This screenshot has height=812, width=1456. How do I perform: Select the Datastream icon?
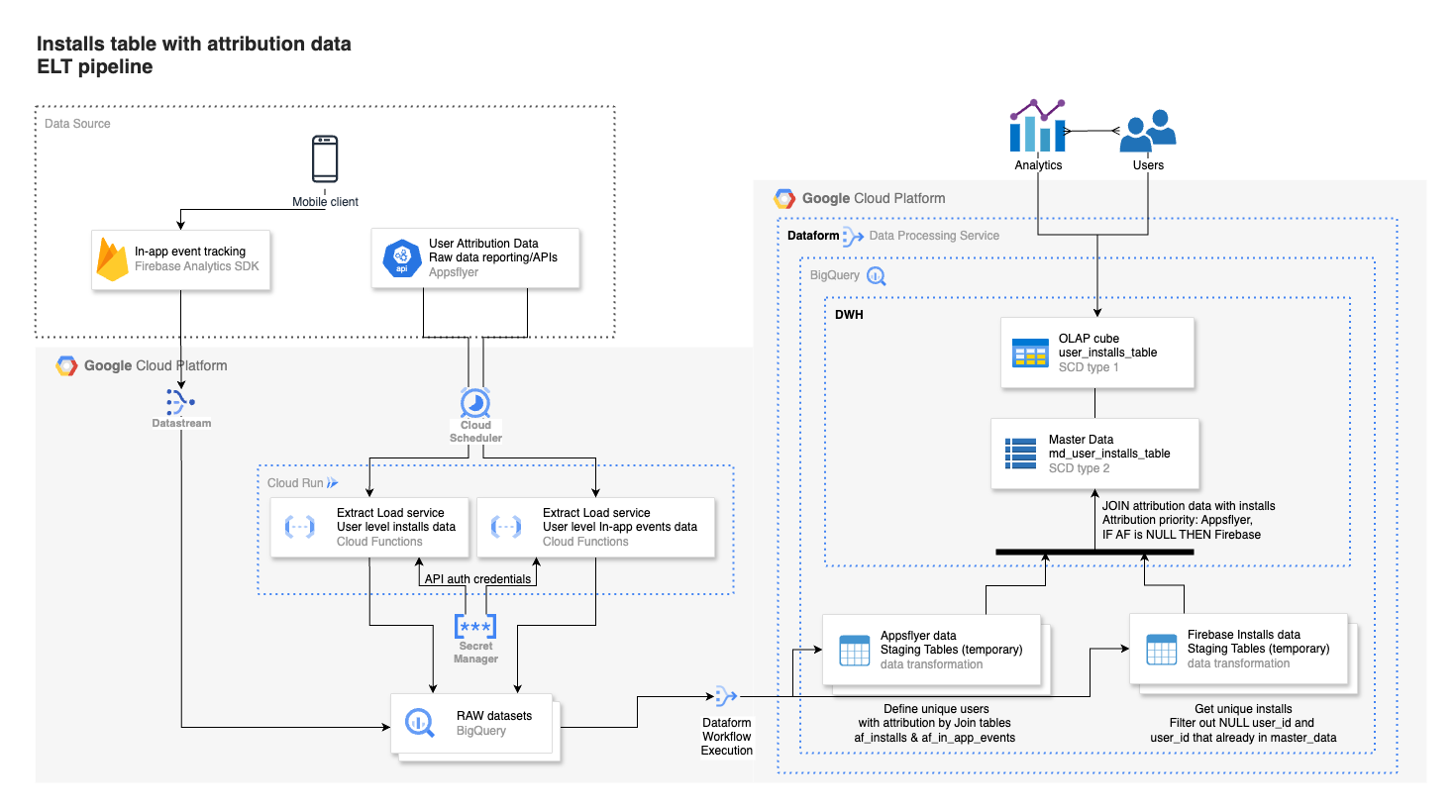[180, 402]
